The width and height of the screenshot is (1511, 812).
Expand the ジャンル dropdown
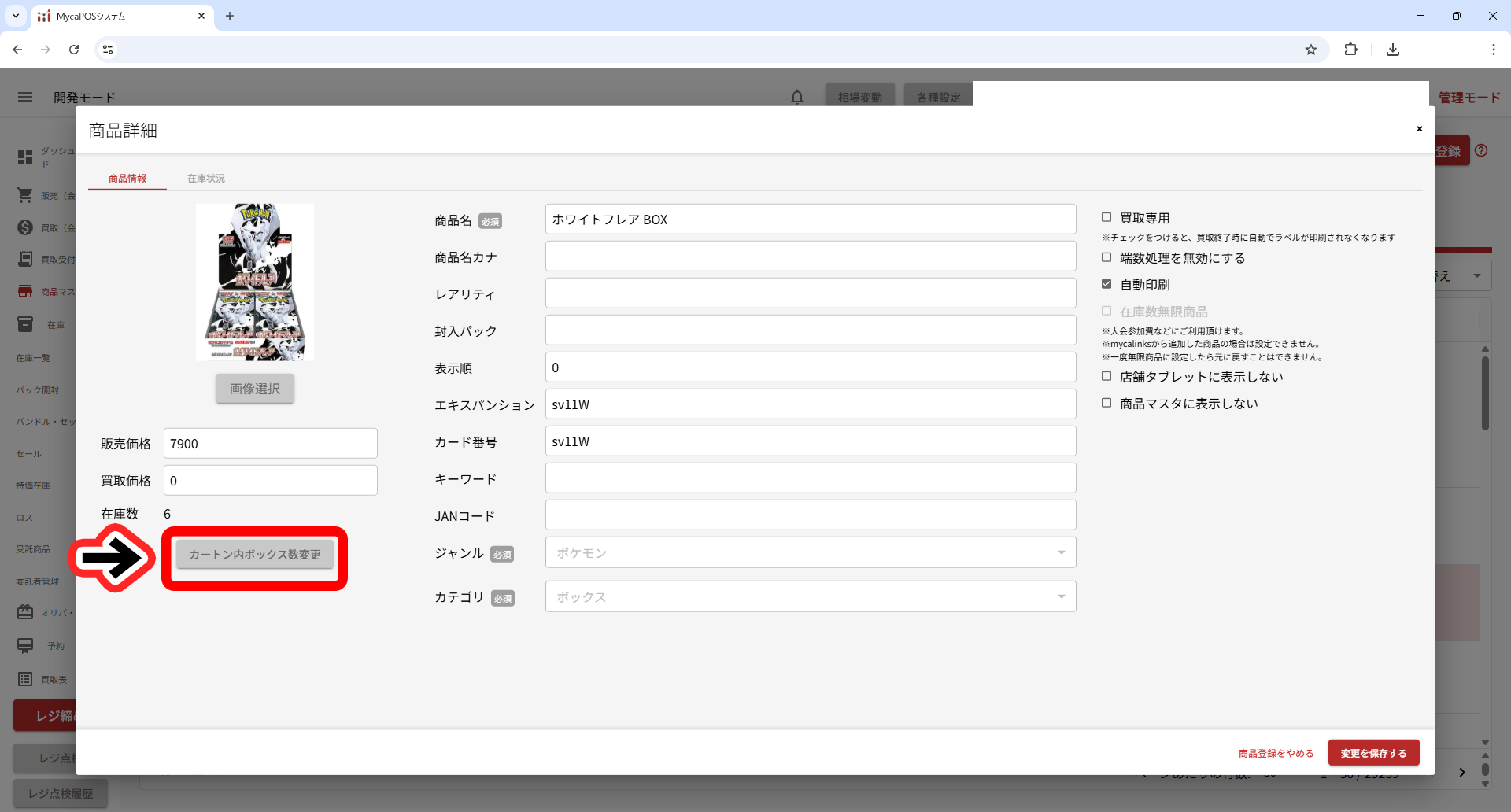coord(810,552)
